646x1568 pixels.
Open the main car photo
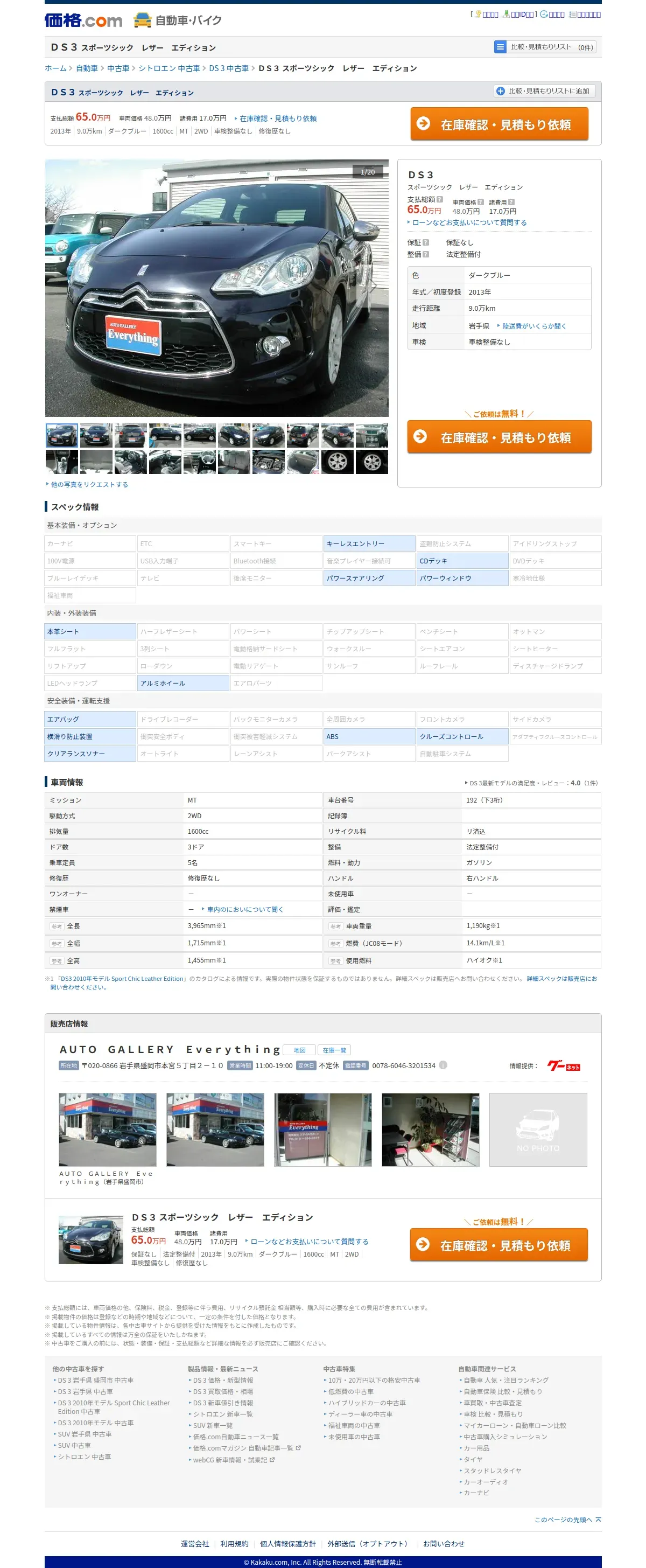216,288
